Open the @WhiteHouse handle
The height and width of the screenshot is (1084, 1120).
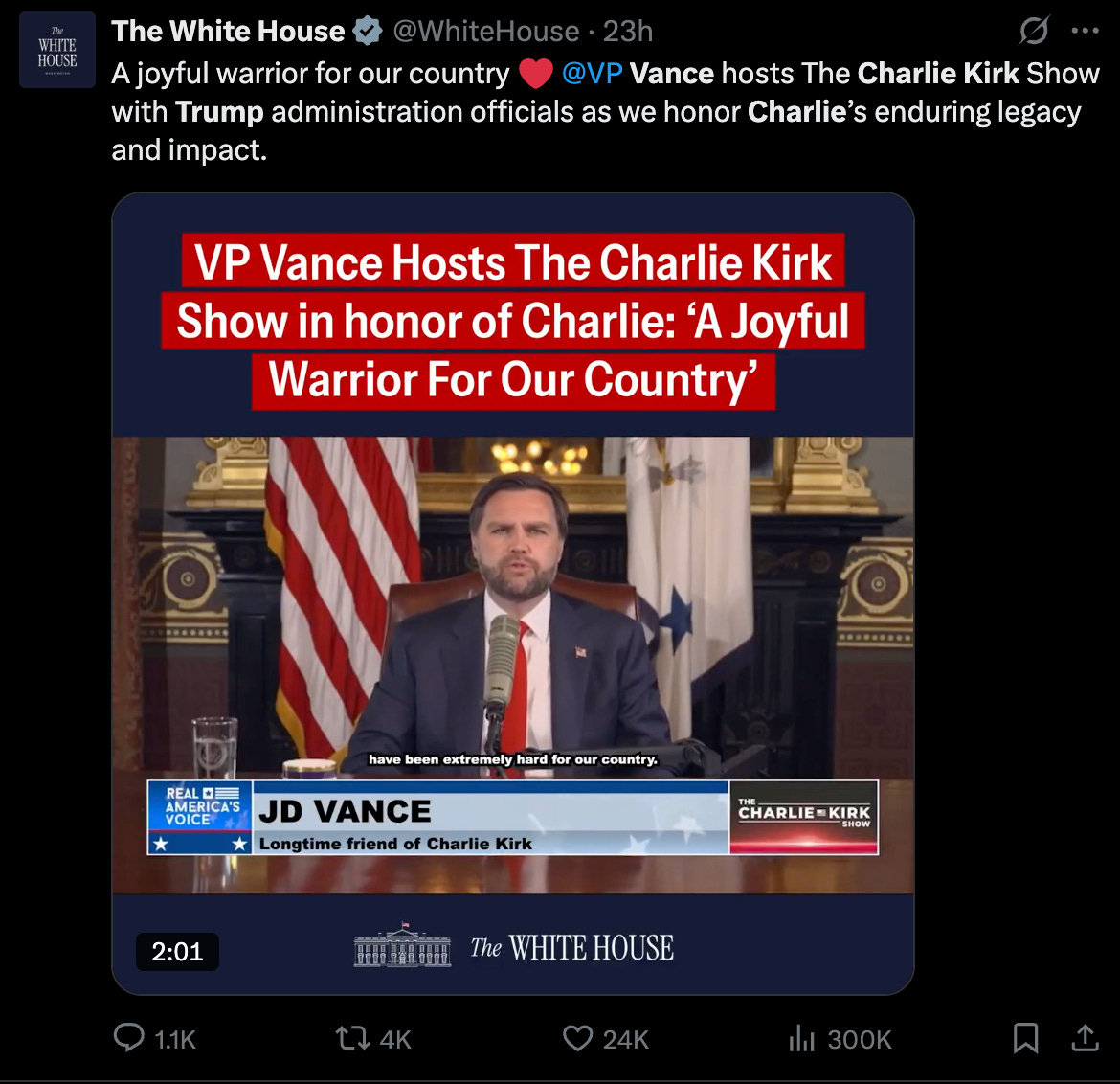point(485,32)
